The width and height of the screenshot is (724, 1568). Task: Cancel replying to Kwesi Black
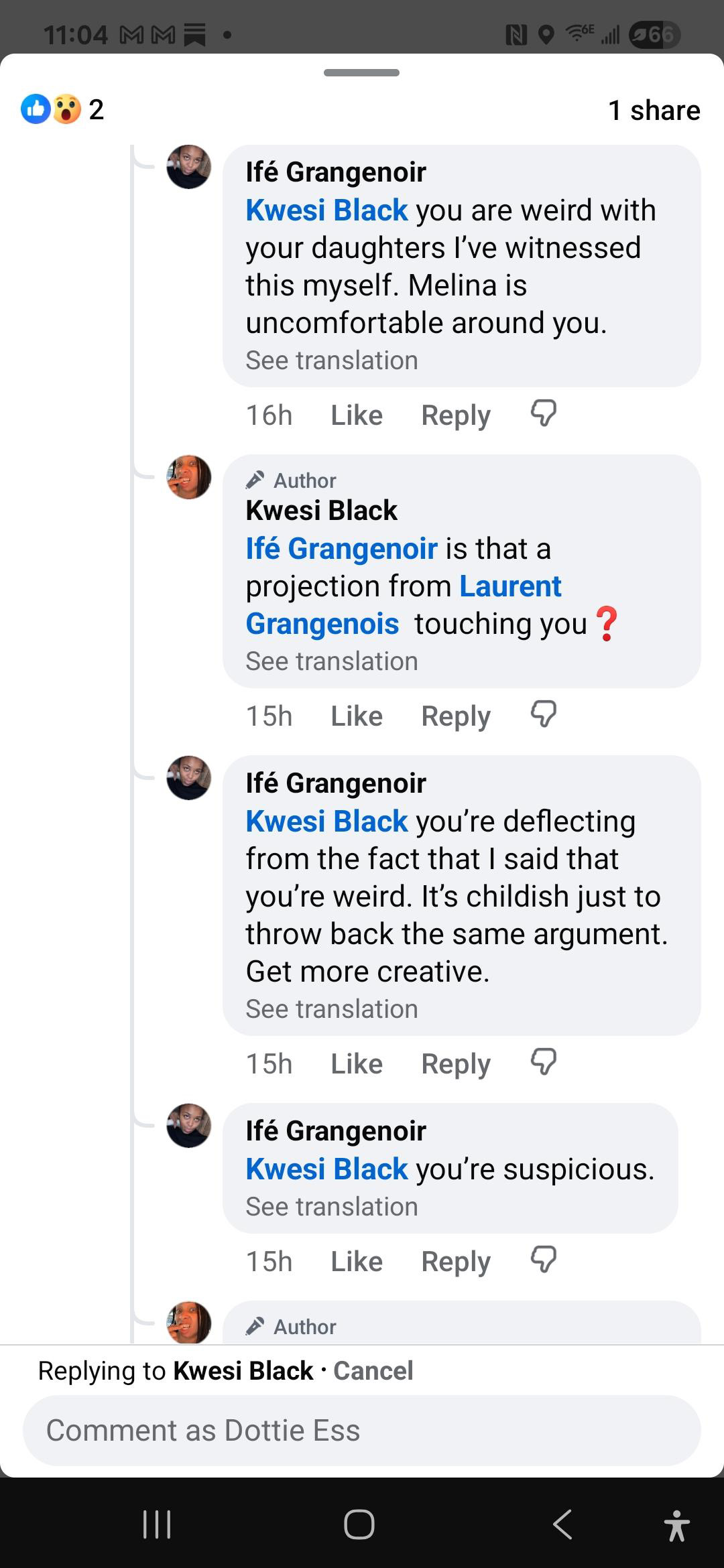point(373,1371)
